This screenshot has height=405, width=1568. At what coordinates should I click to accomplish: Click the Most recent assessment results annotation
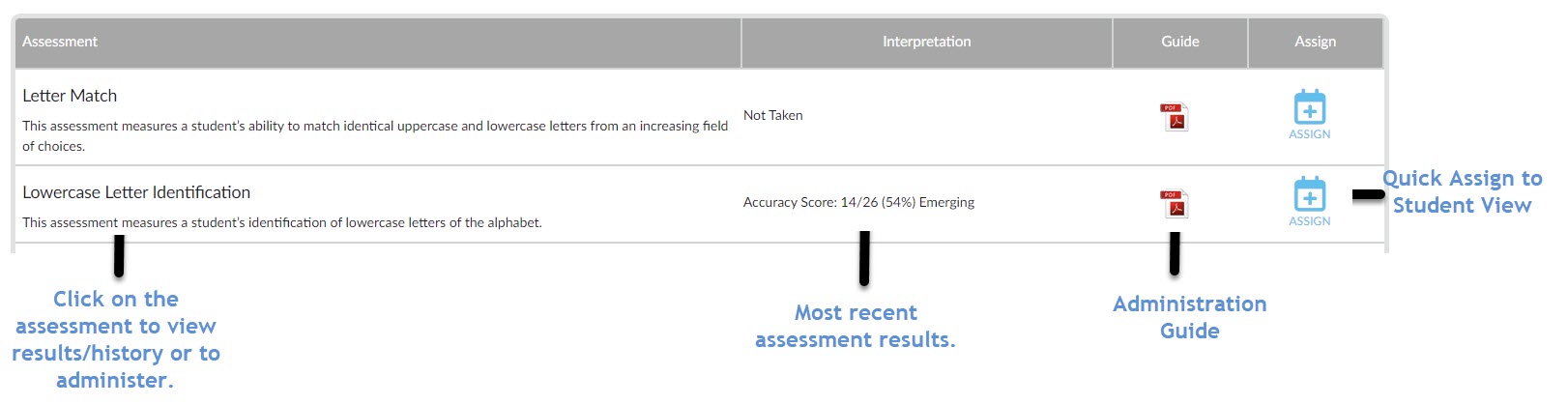click(856, 326)
